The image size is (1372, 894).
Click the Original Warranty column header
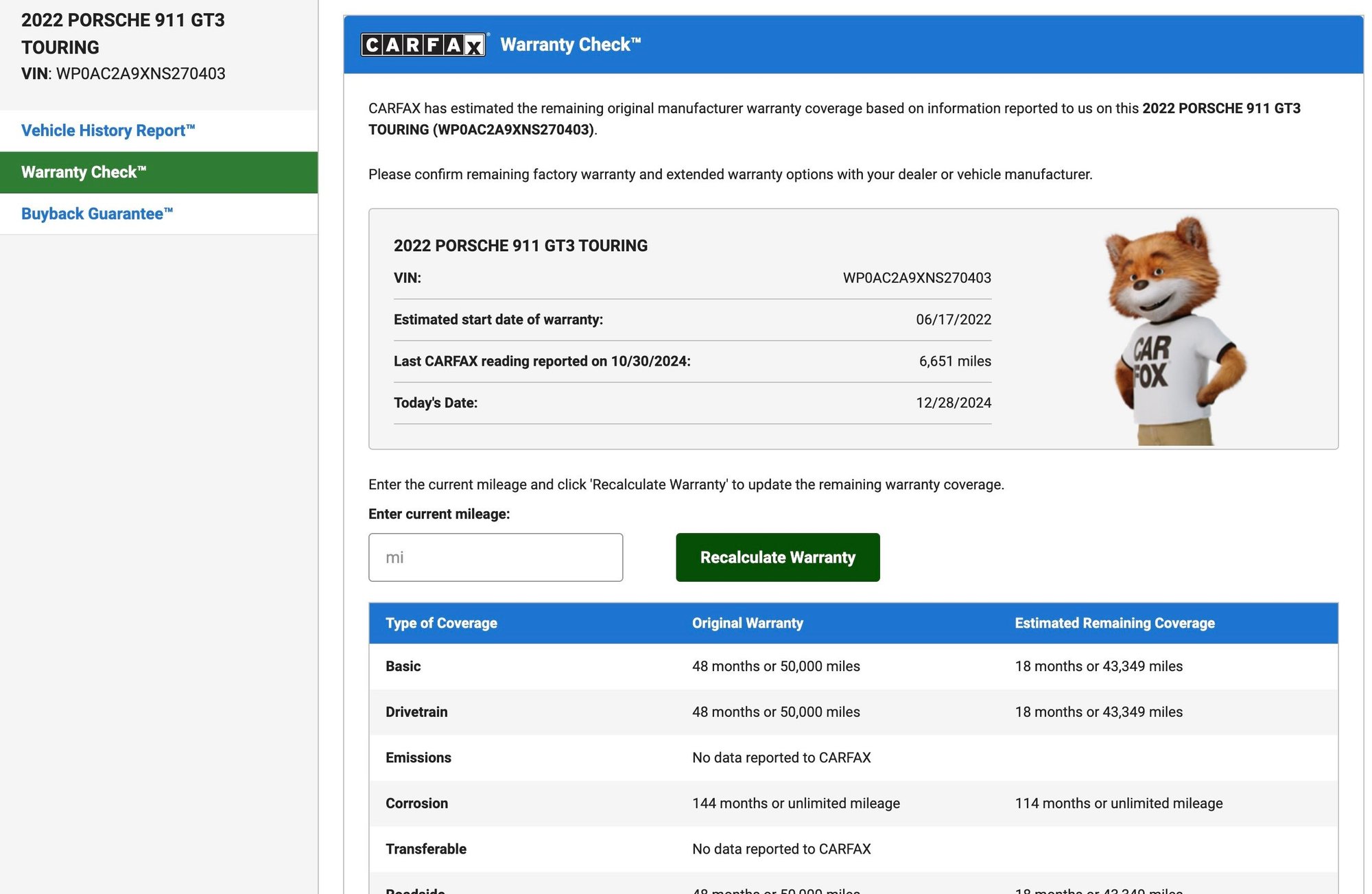pyautogui.click(x=747, y=623)
